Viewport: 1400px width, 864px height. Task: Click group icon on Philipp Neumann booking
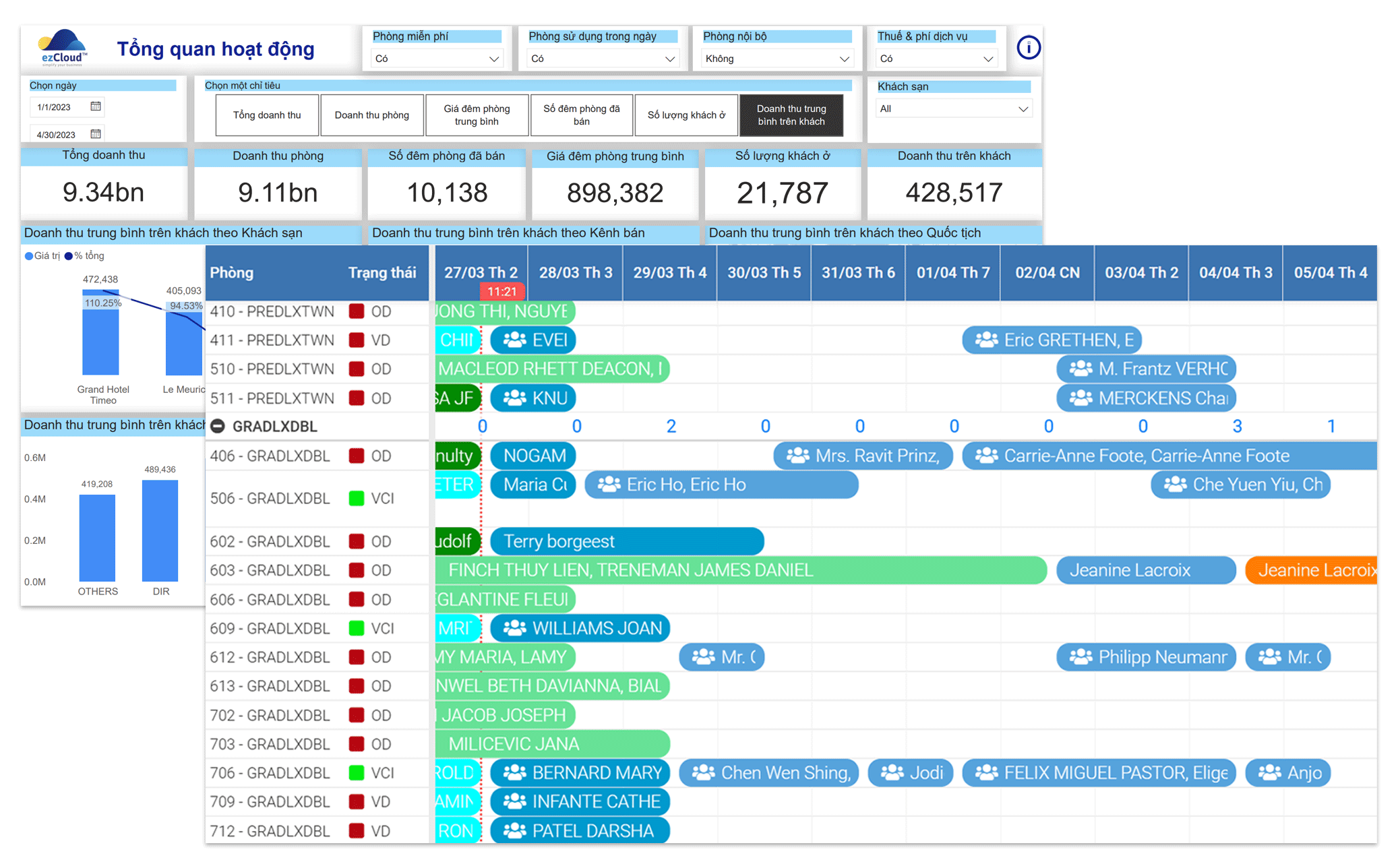1081,658
